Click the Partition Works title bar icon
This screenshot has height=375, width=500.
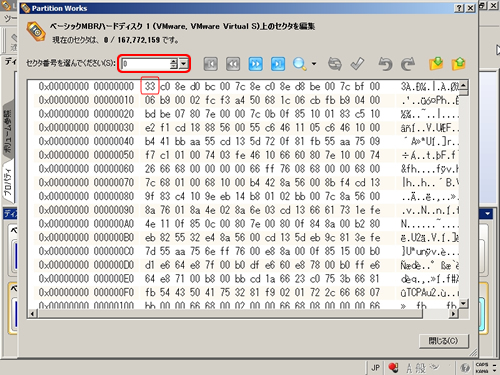(x=26, y=8)
